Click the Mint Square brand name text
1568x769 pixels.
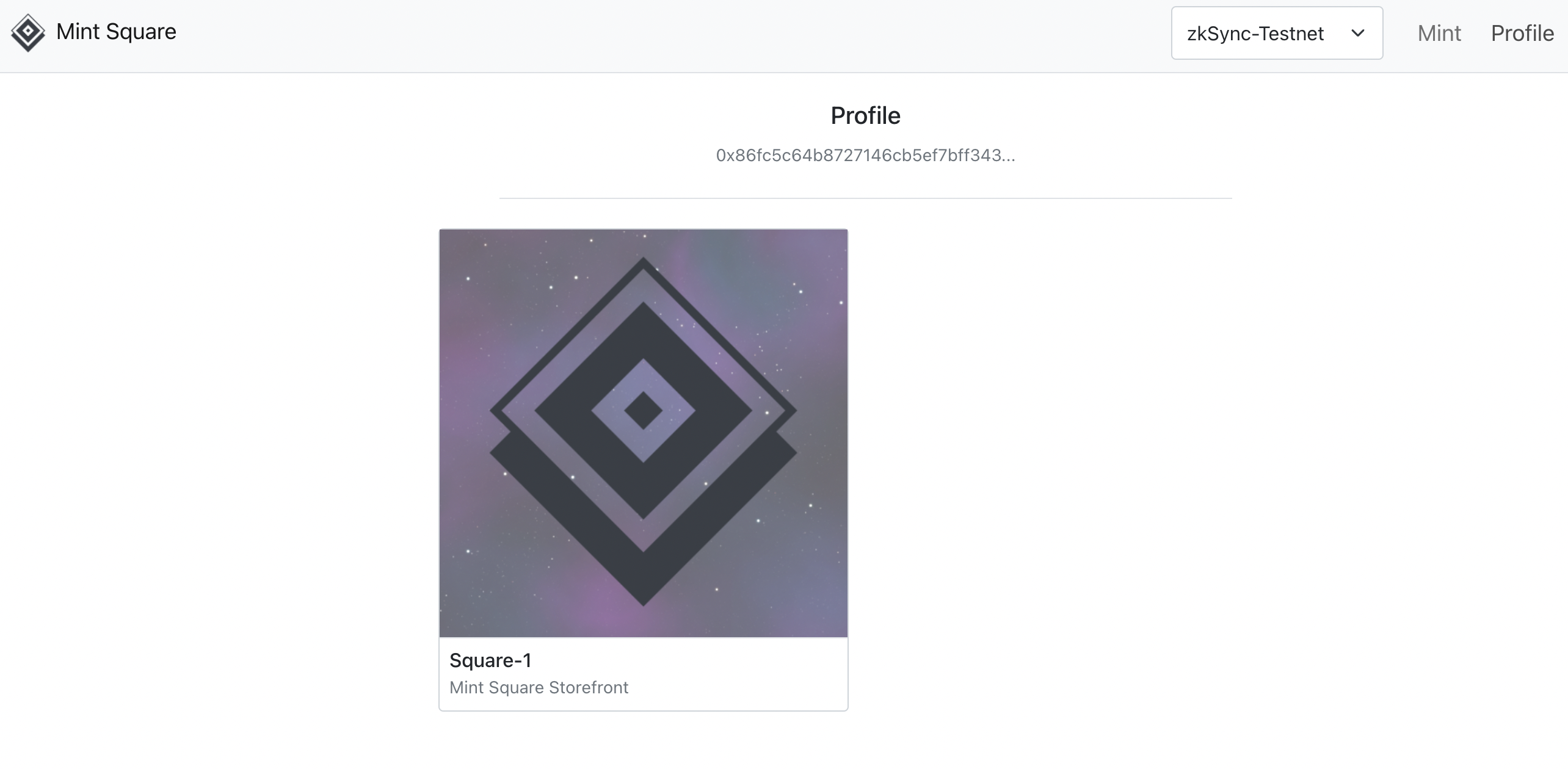click(116, 32)
